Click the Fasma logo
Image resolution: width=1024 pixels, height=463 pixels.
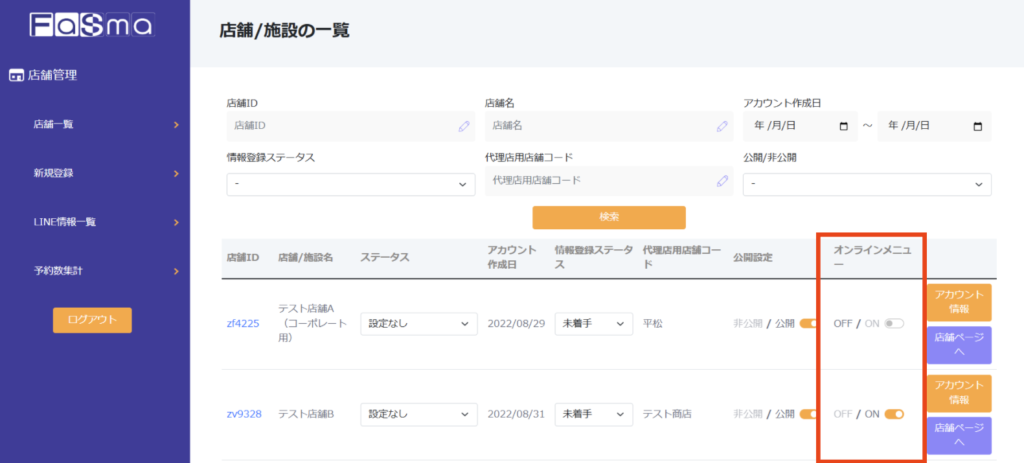(x=90, y=25)
